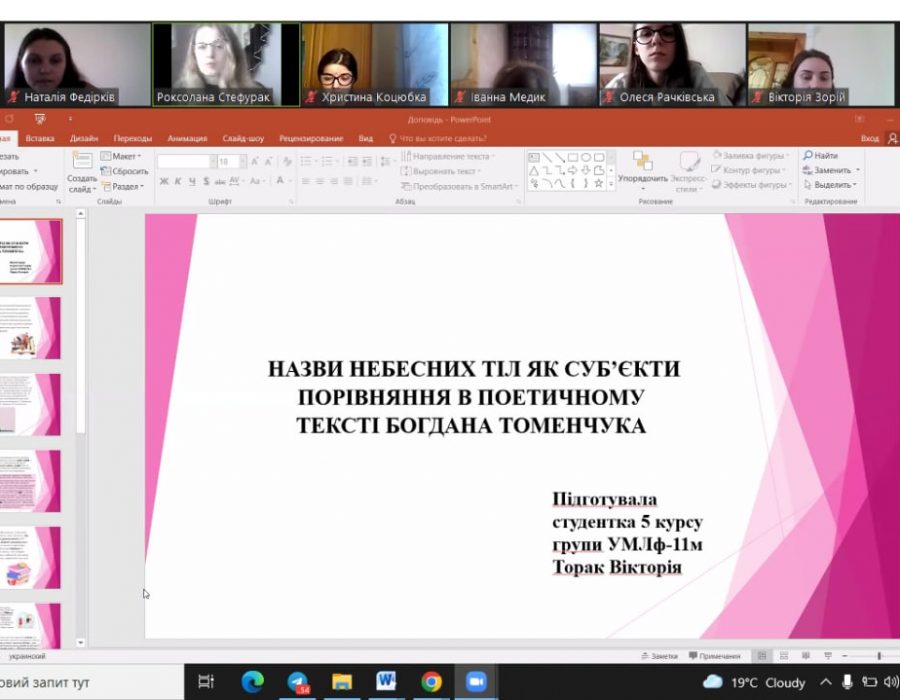The image size is (900, 700).
Task: Open Google Chrome from the taskbar
Action: tap(431, 682)
